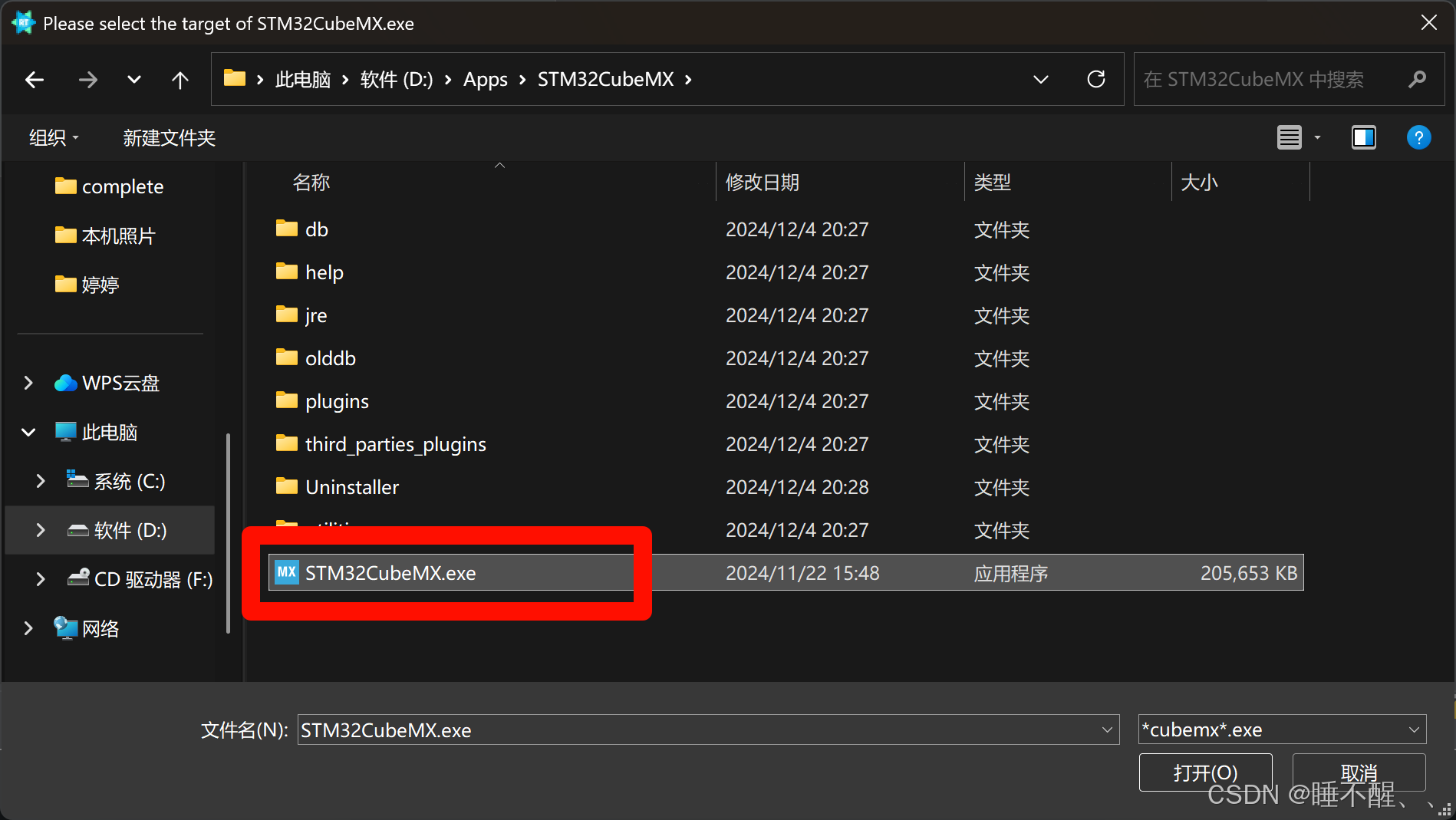Viewport: 1456px width, 820px height.
Task: Click the Uninstaller folder icon
Action: (x=287, y=486)
